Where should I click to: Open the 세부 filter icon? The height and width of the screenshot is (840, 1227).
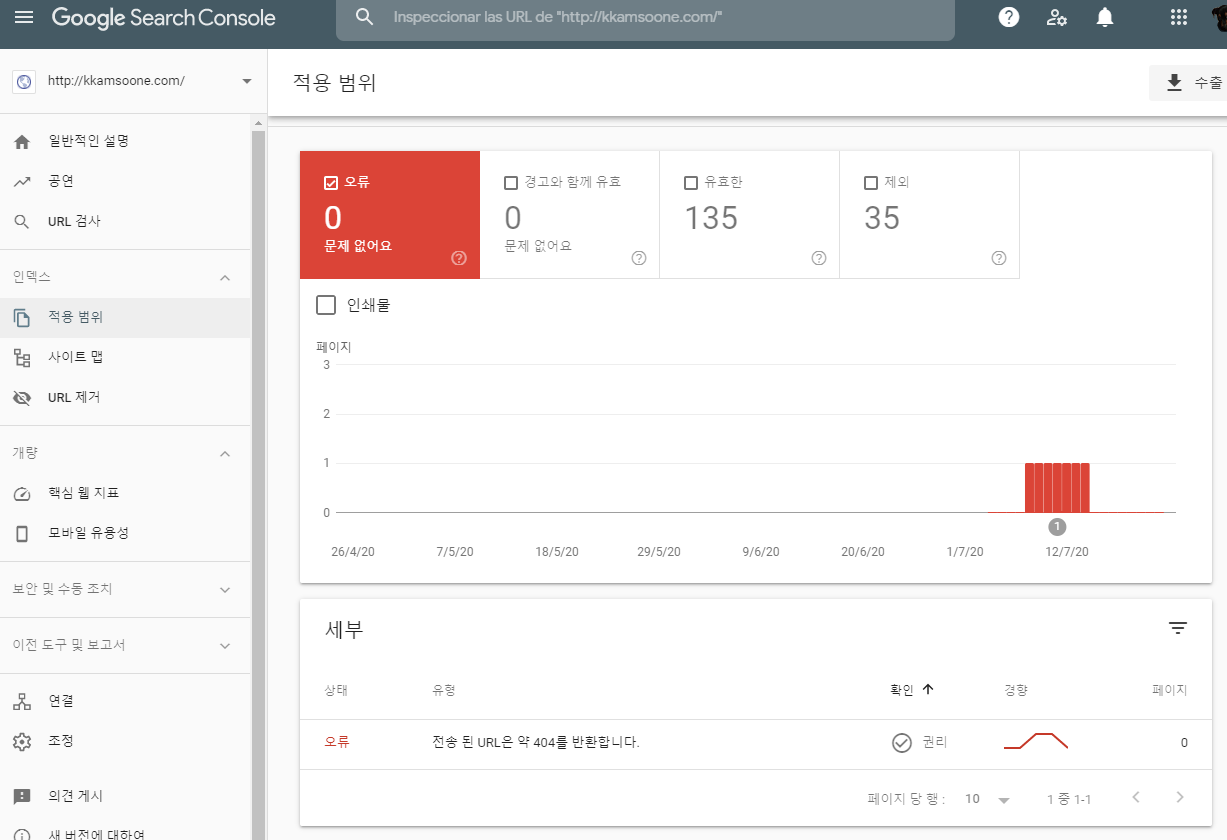[1178, 628]
